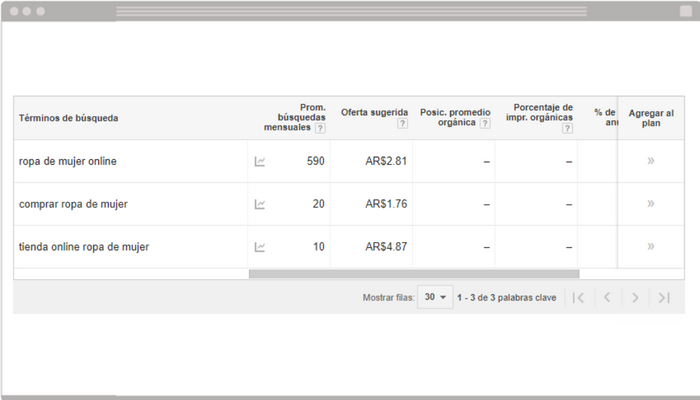Add tienda online ropa de mujer to plan
This screenshot has width=700, height=400.
click(x=651, y=246)
